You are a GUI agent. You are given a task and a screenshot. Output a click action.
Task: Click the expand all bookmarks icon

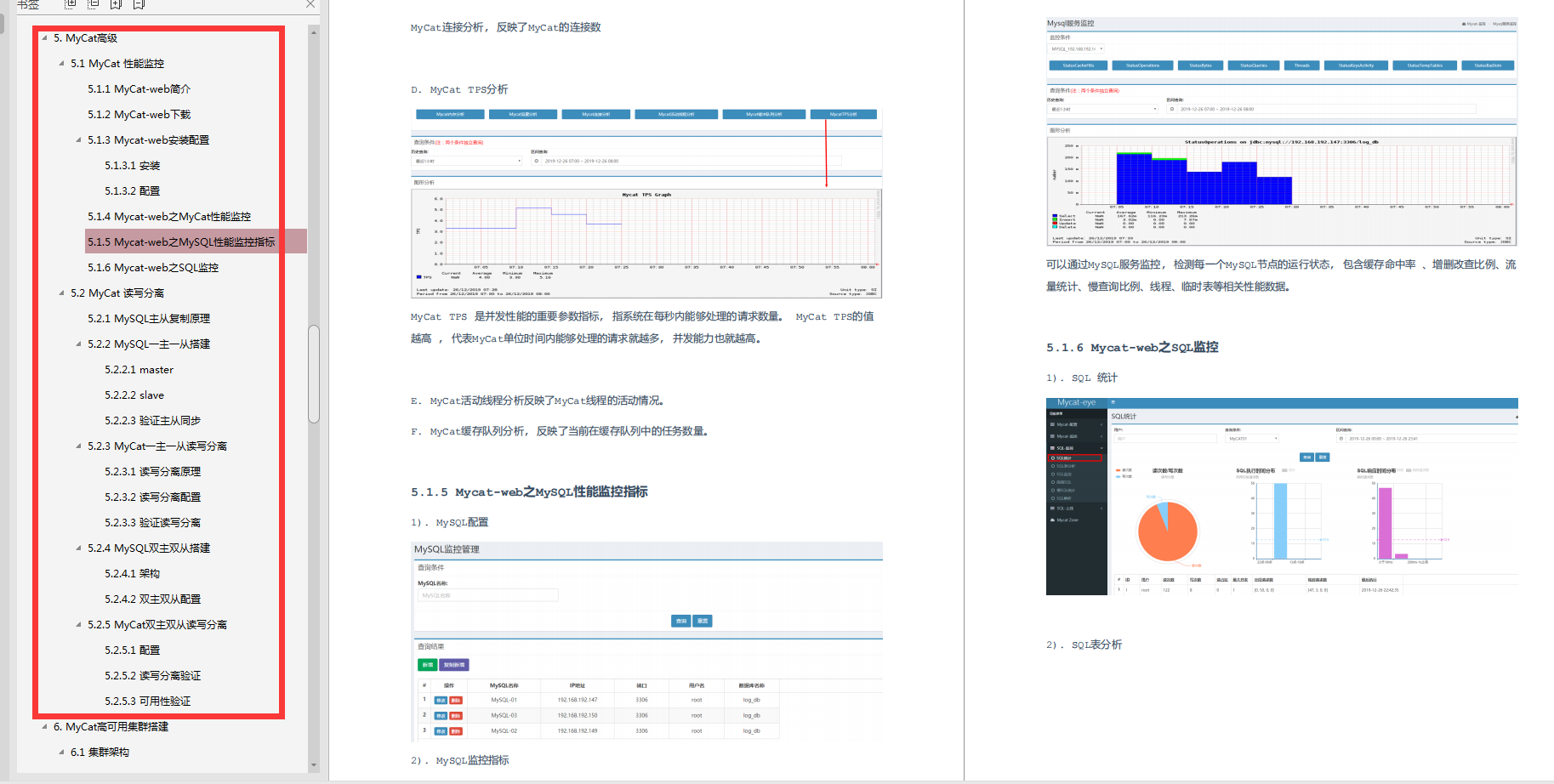(71, 4)
